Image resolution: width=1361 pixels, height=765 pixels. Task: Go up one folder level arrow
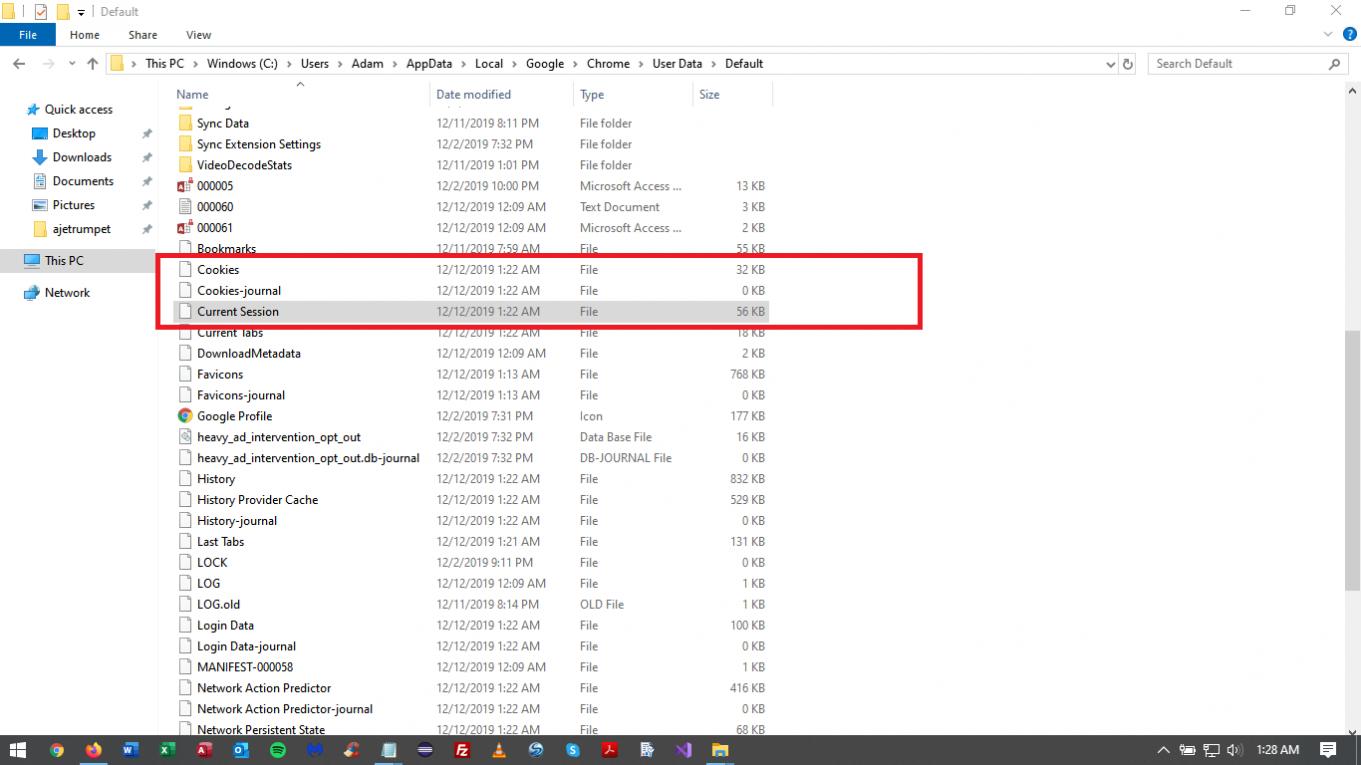(x=93, y=63)
